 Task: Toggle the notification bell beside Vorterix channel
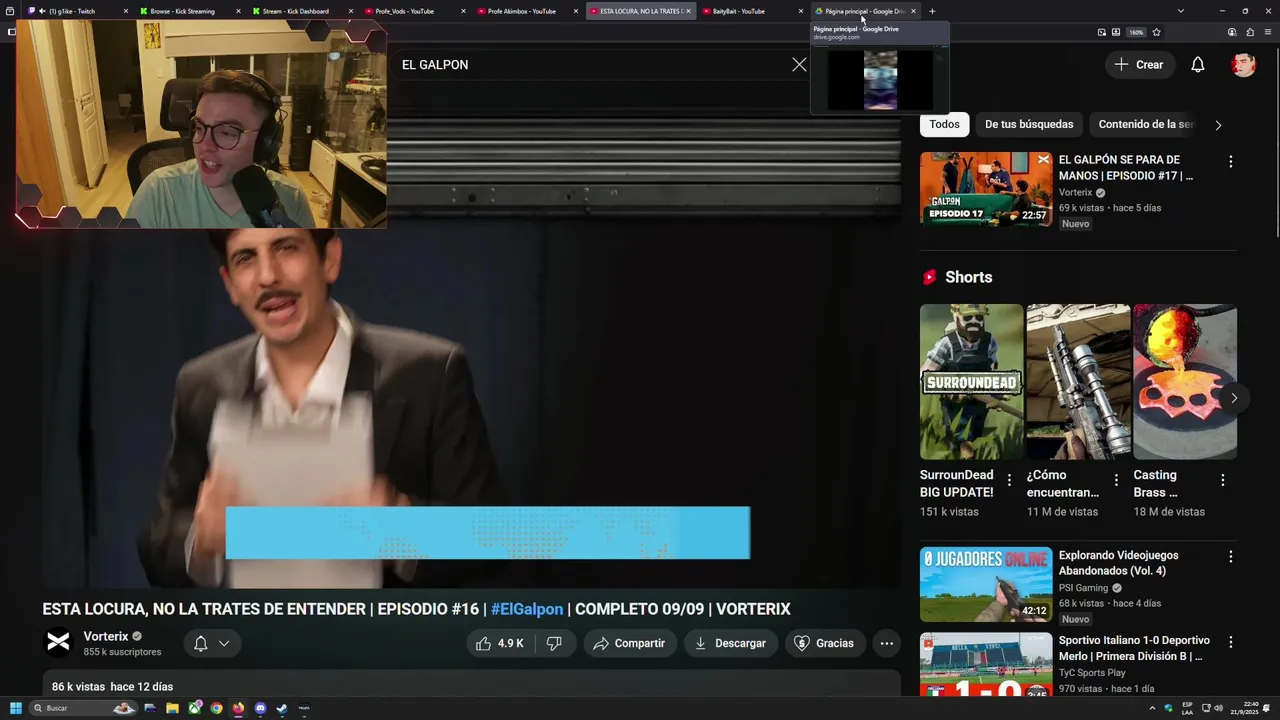(211, 643)
